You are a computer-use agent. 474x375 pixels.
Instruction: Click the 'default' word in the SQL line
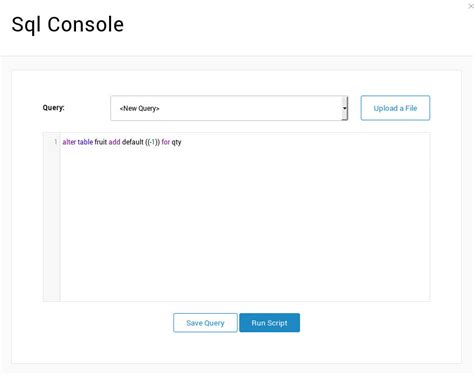(x=133, y=142)
